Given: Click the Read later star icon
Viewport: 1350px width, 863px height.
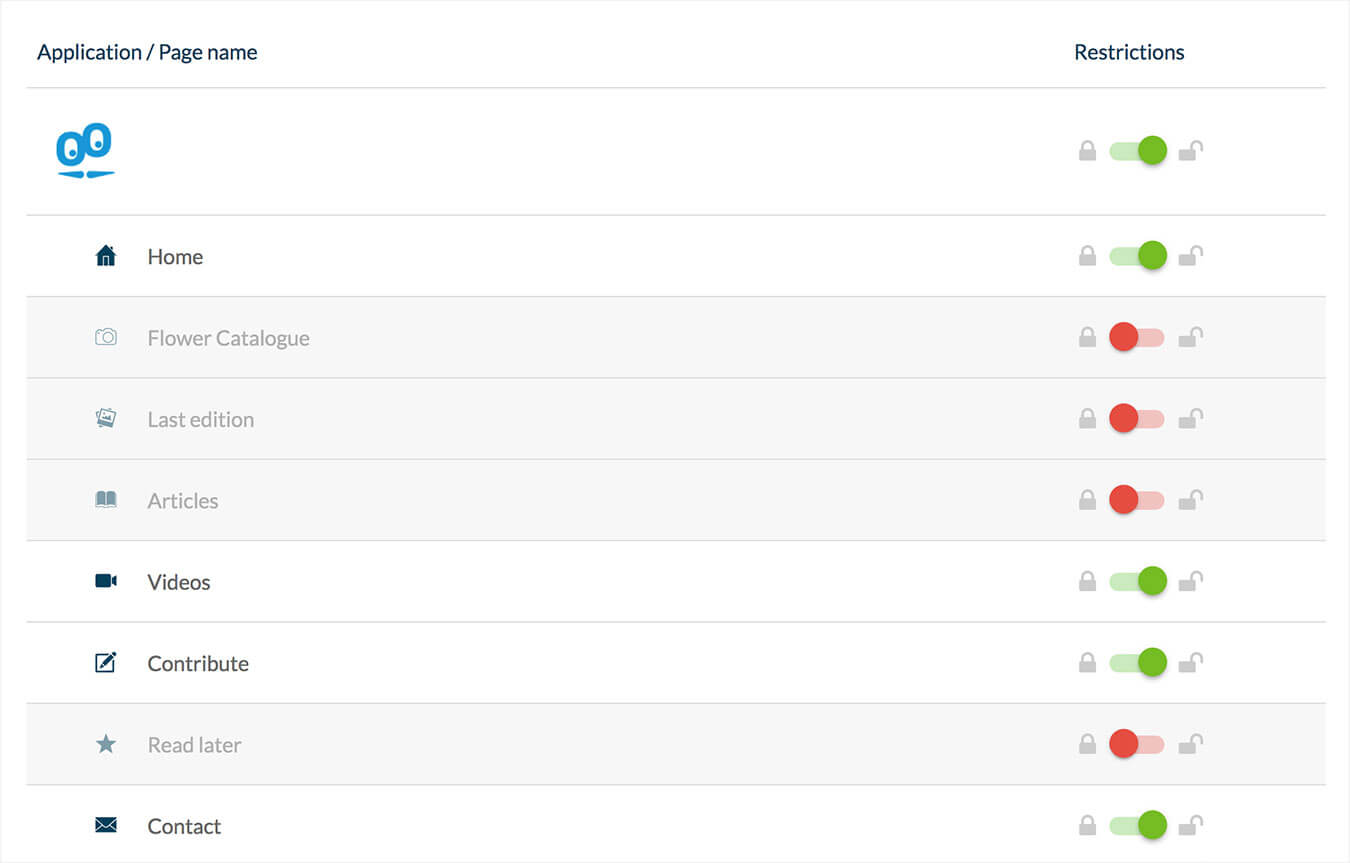Looking at the screenshot, I should (106, 744).
